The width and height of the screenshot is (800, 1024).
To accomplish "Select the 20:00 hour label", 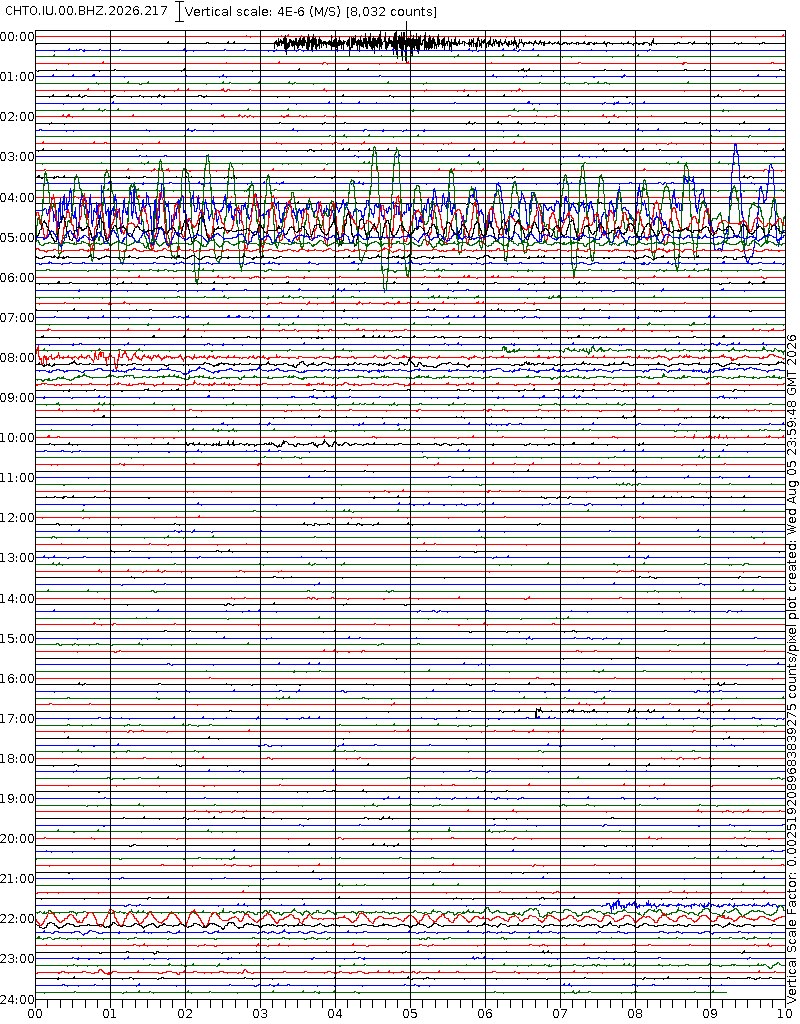I will (x=18, y=838).
